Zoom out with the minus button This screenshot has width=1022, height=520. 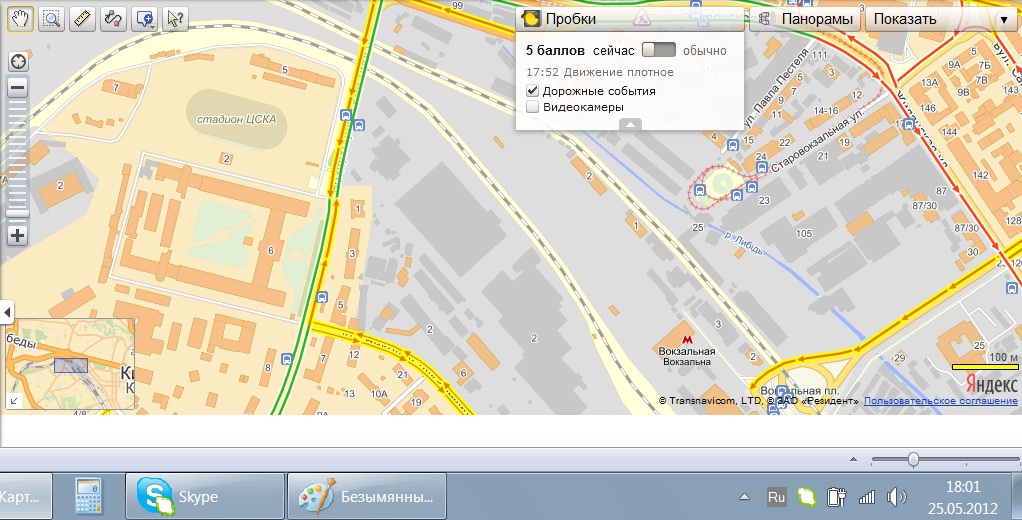click(x=18, y=88)
